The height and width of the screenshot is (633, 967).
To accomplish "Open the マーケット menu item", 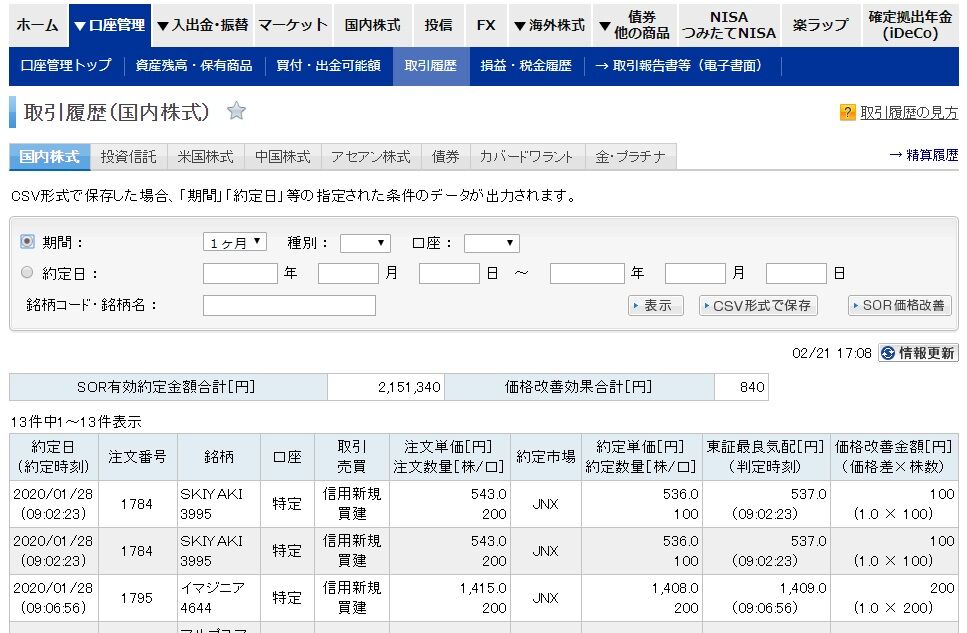I will pyautogui.click(x=293, y=25).
